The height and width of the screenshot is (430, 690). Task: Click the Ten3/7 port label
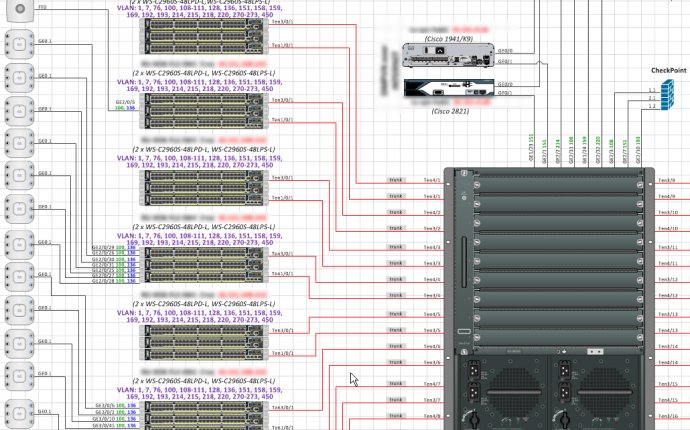[432, 400]
